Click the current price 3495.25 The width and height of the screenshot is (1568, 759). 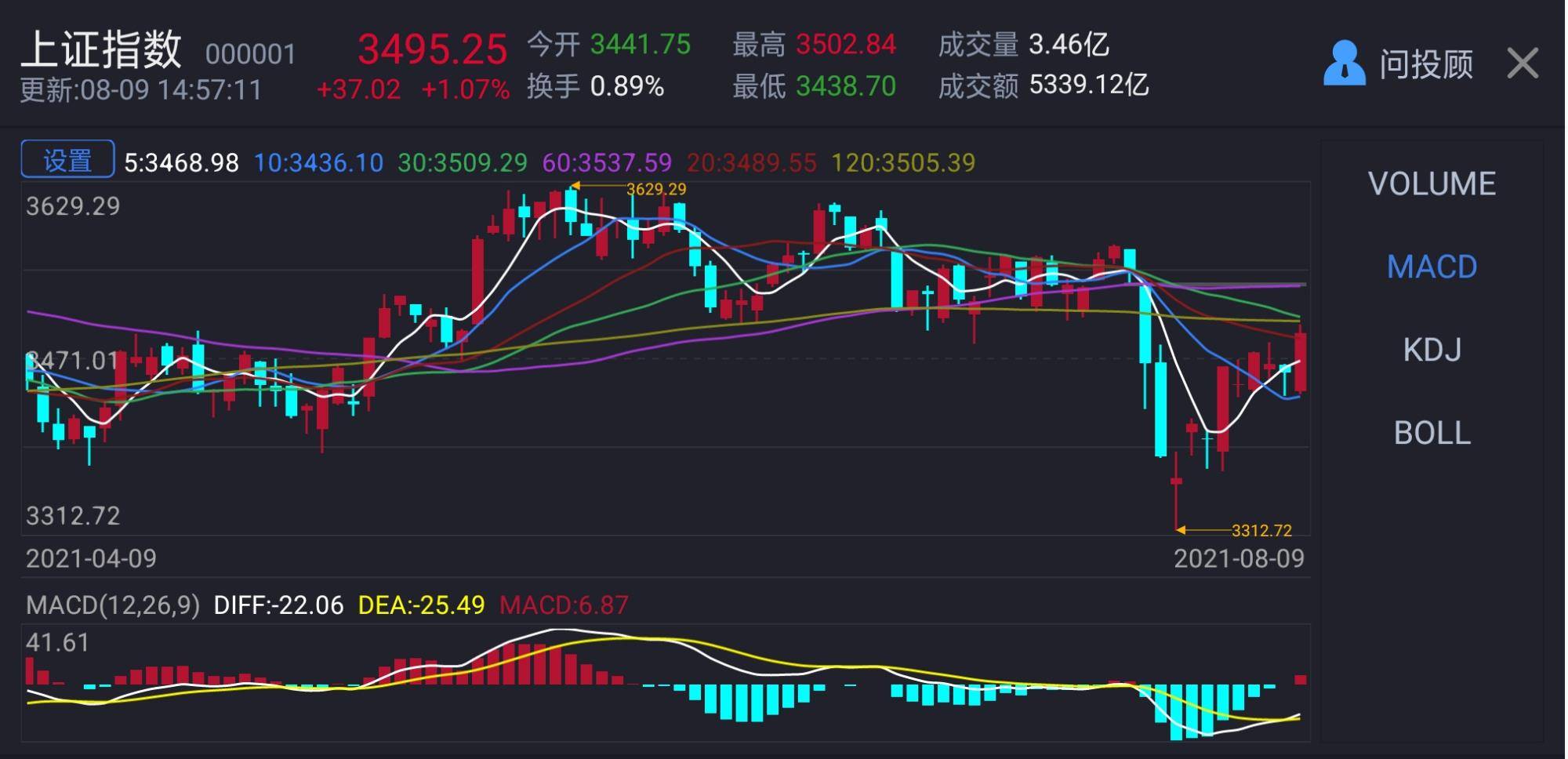[433, 49]
